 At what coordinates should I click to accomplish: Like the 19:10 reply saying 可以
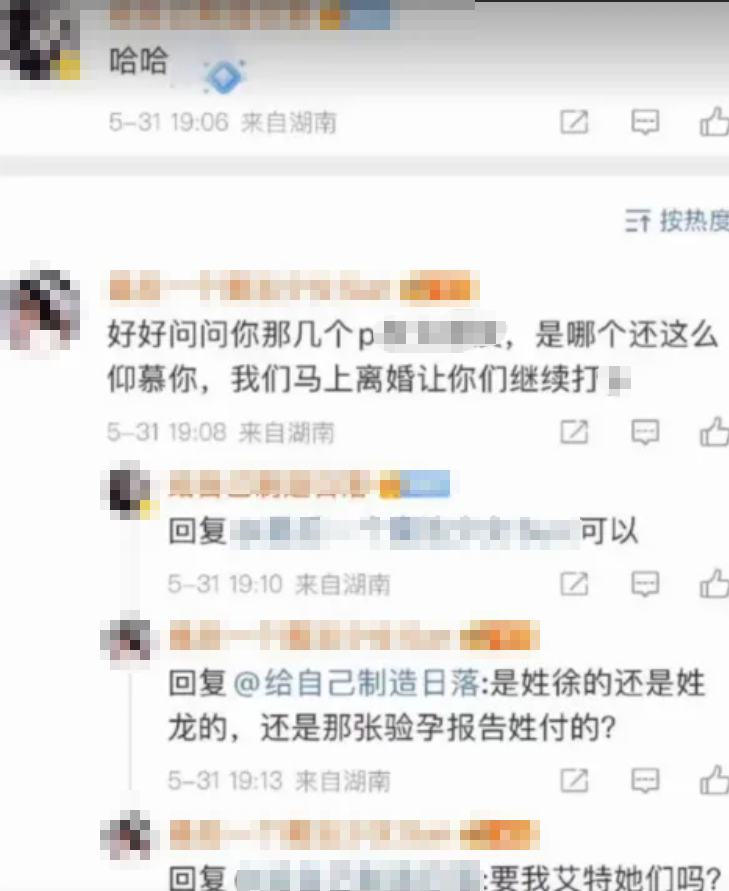click(x=714, y=583)
